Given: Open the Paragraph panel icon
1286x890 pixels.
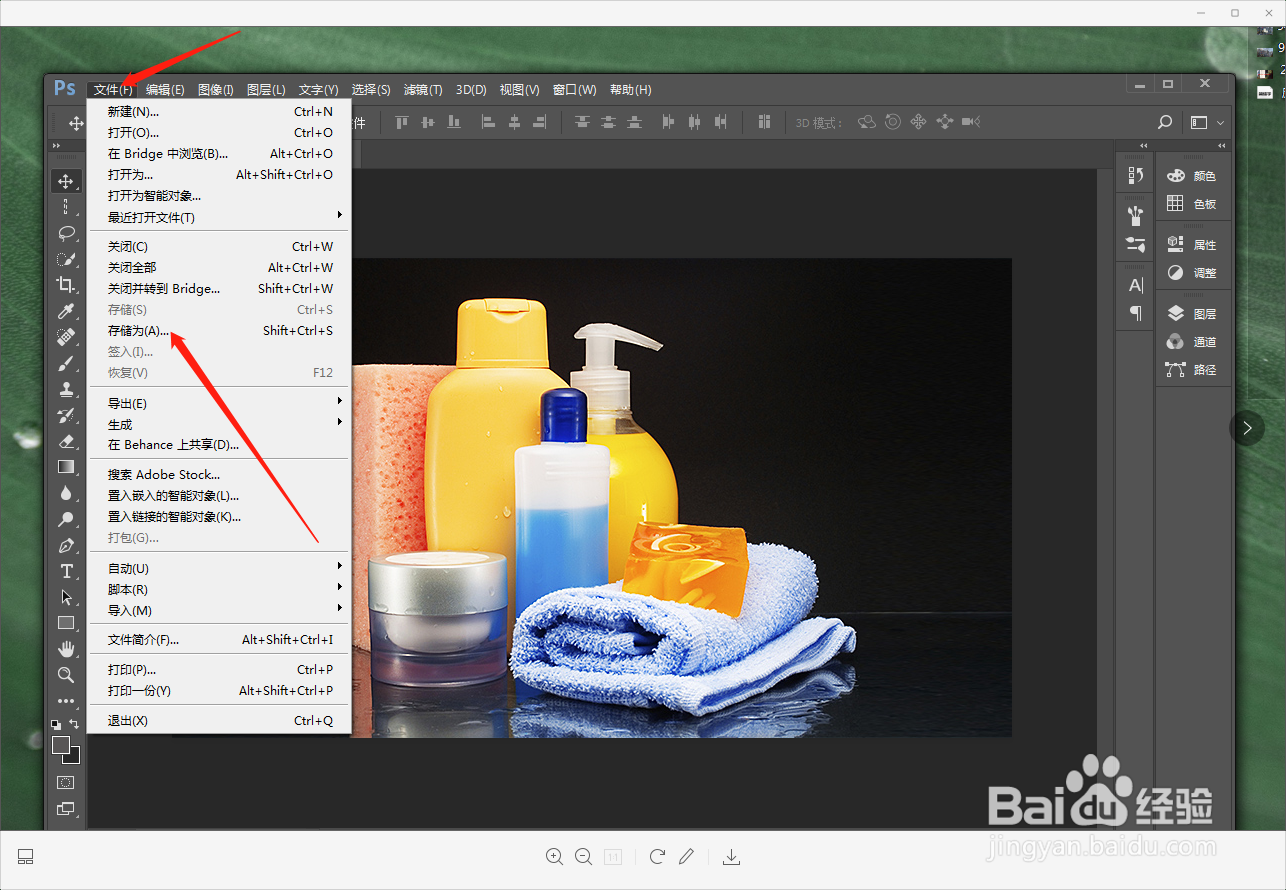Looking at the screenshot, I should point(1135,313).
